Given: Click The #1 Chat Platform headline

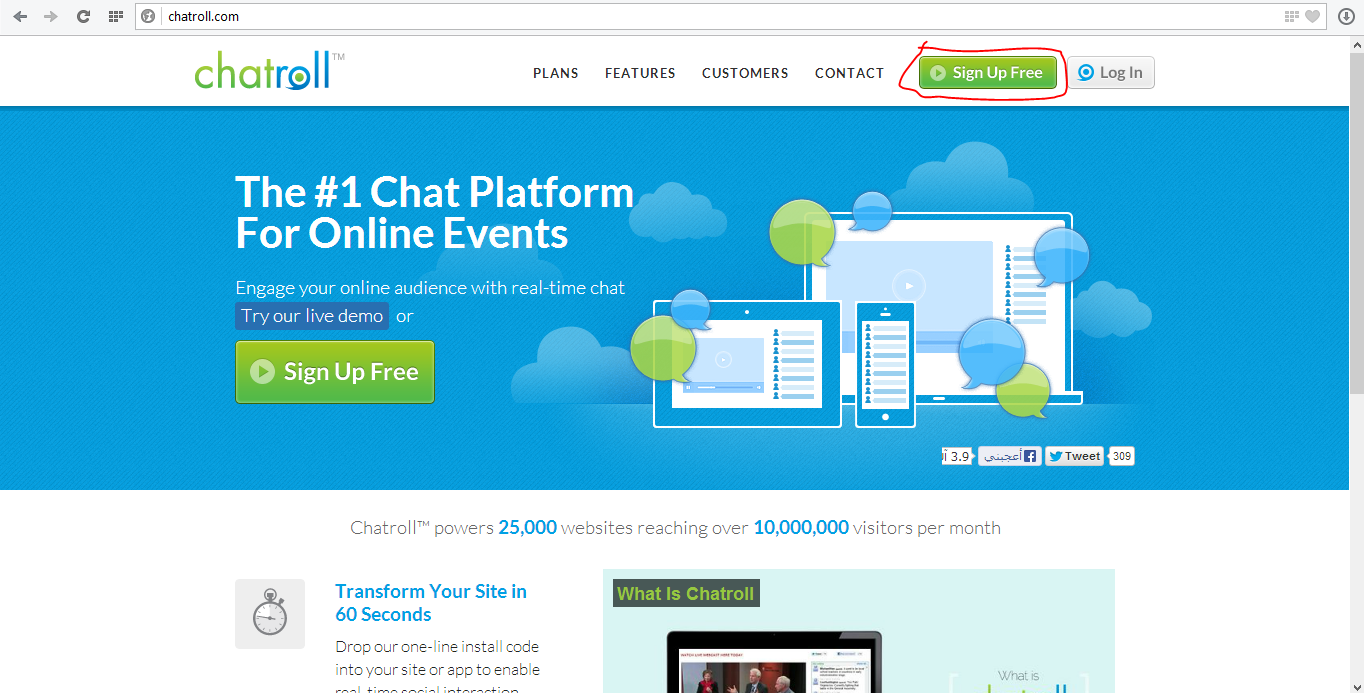Looking at the screenshot, I should pos(435,212).
